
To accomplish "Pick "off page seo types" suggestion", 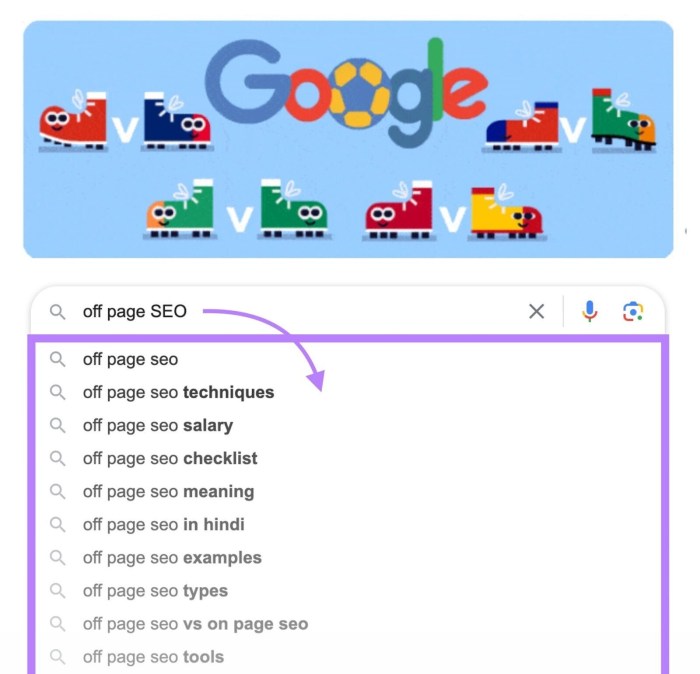I will 155,590.
